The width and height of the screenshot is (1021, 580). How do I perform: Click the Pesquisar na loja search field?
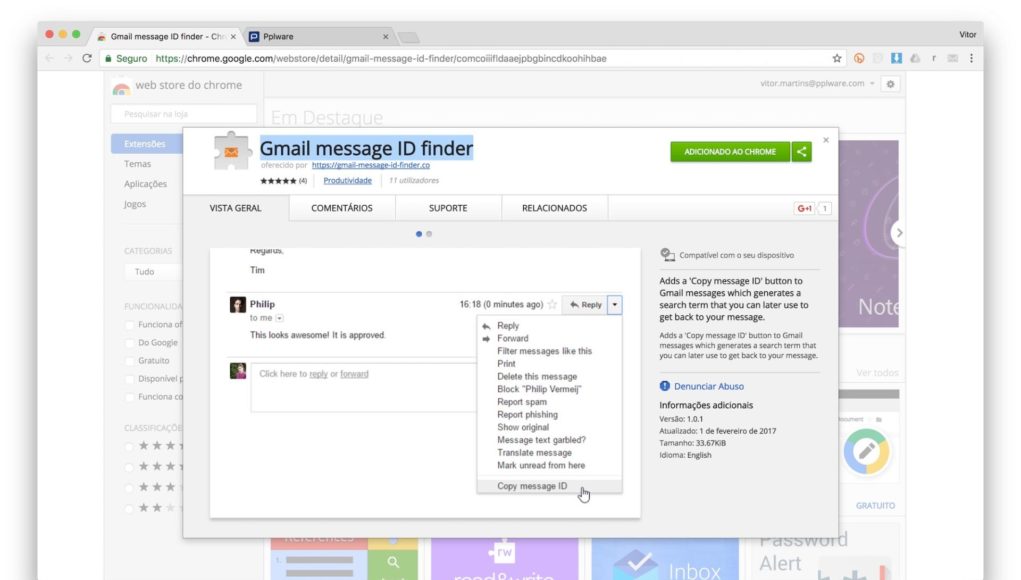[184, 114]
